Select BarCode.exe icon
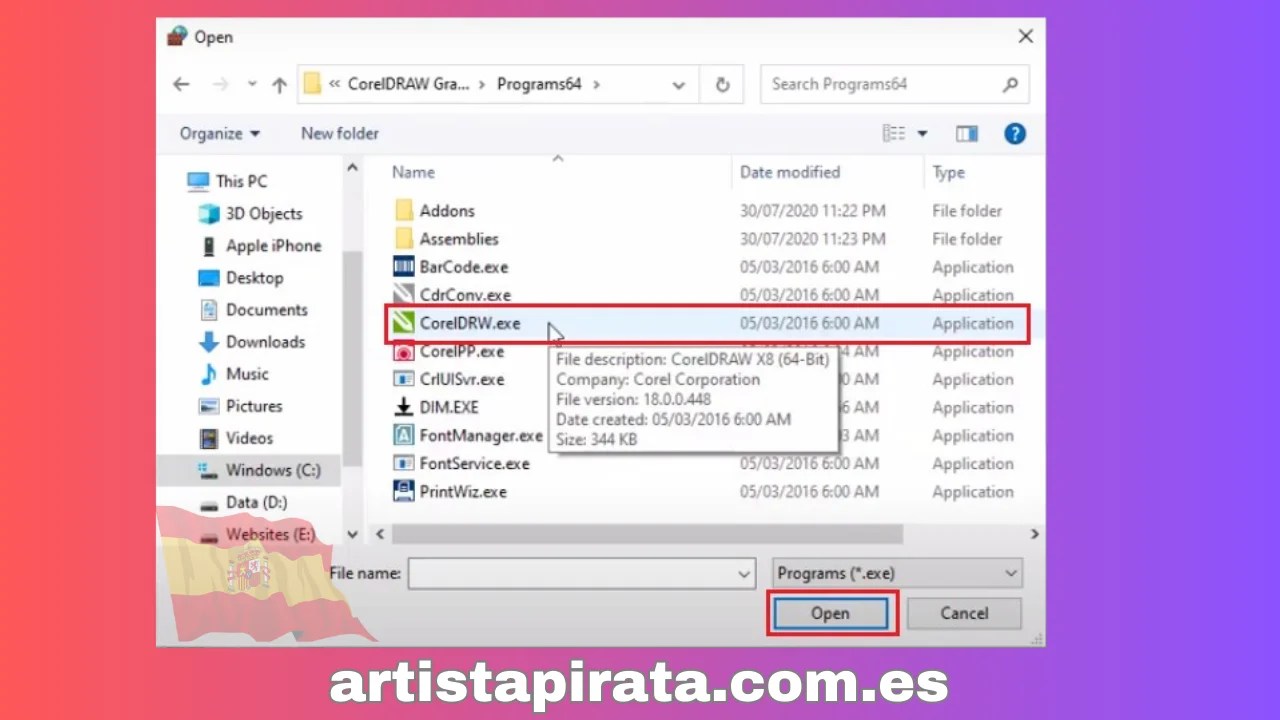Viewport: 1280px width, 720px height. click(x=403, y=266)
